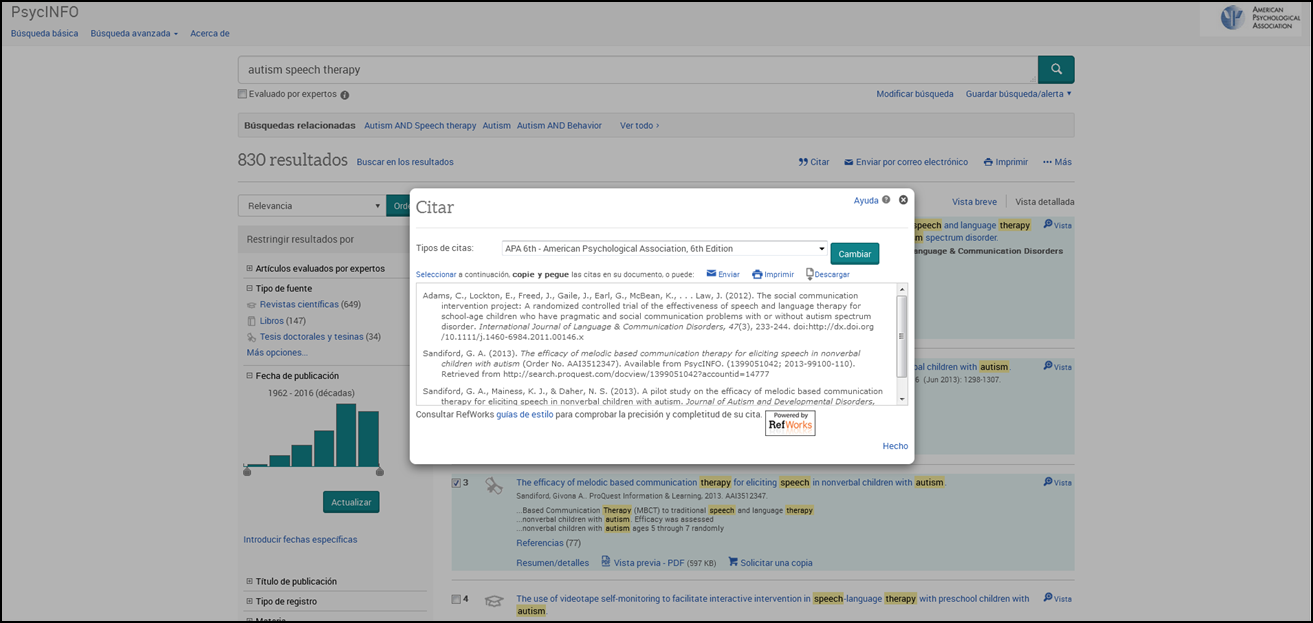
Task: Open Referencias (77) for result 3
Action: click(x=548, y=543)
